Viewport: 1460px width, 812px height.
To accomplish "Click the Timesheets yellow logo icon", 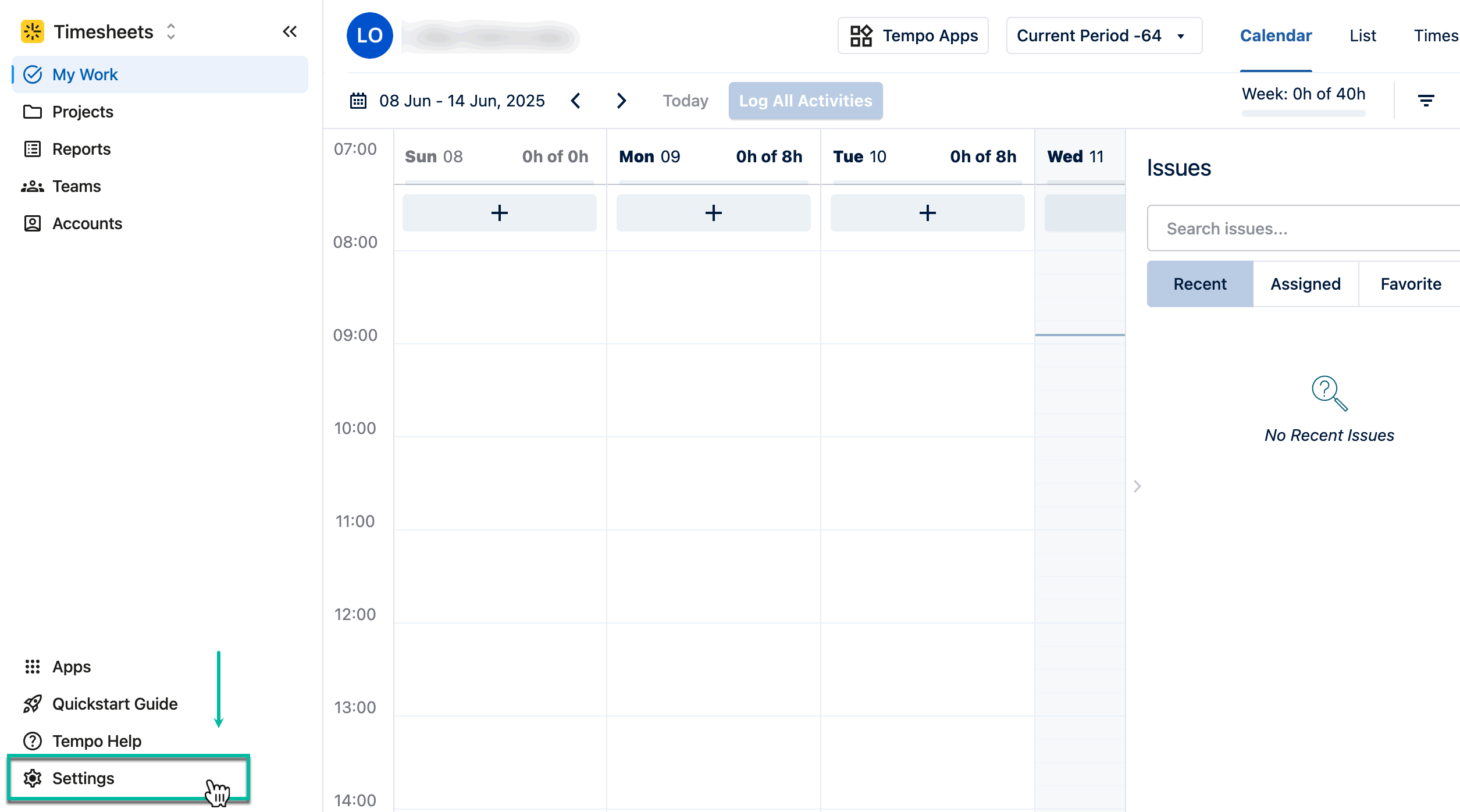I will tap(33, 31).
